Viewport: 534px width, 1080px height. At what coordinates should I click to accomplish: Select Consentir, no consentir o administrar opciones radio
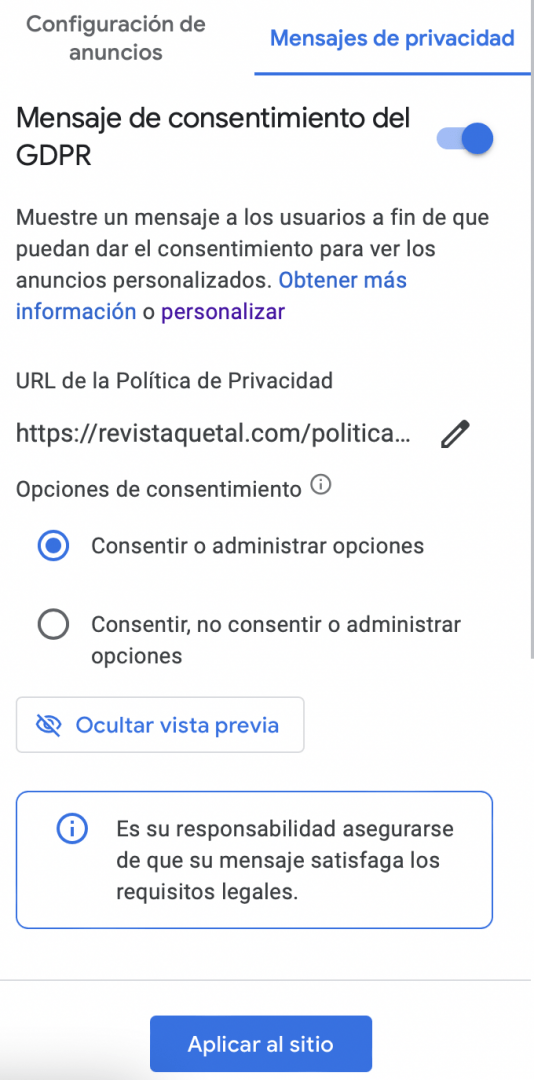point(53,625)
